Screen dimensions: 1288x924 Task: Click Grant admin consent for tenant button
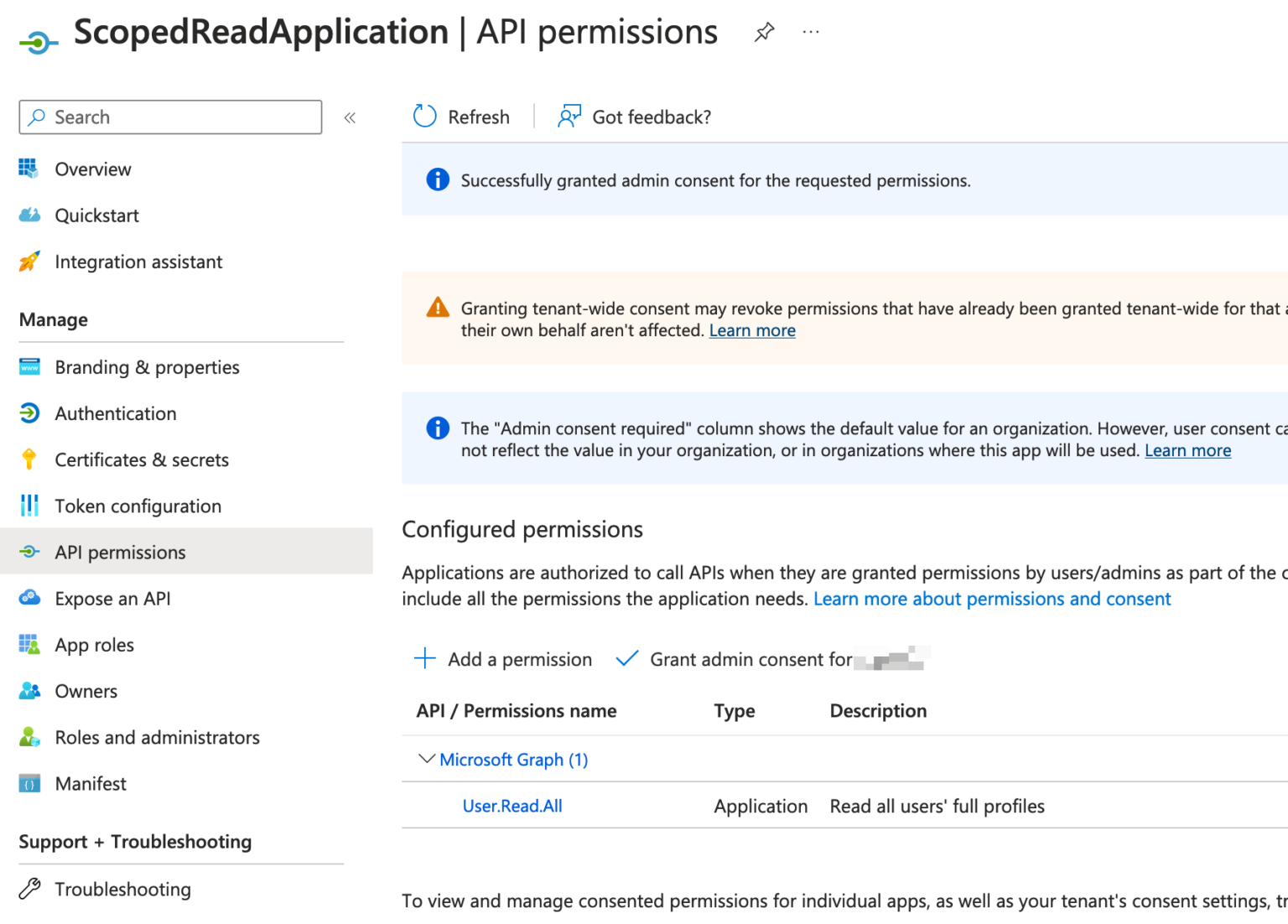pyautogui.click(x=771, y=660)
